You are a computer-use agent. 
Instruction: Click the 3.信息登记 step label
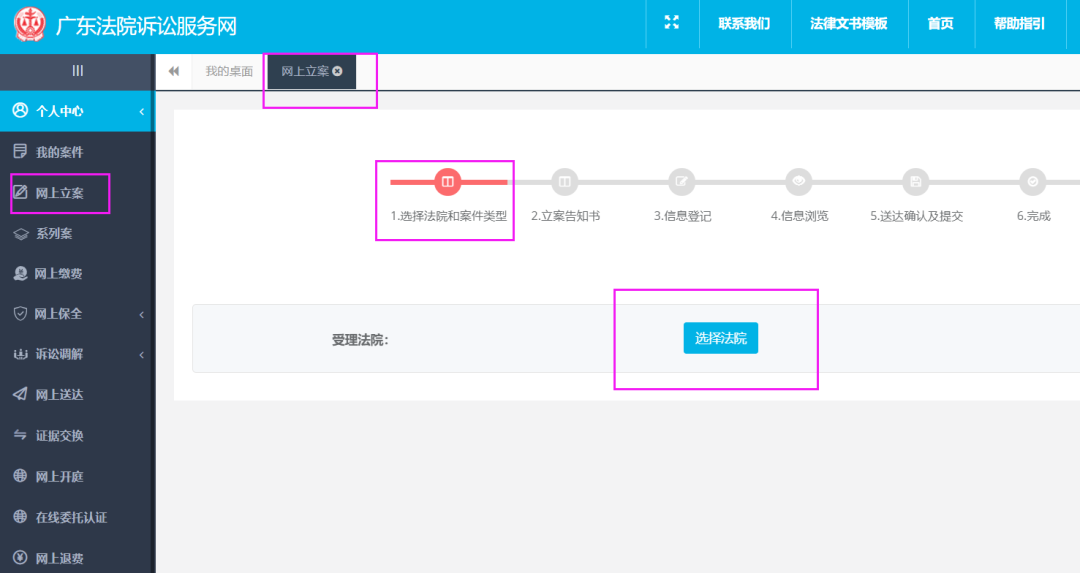(683, 216)
